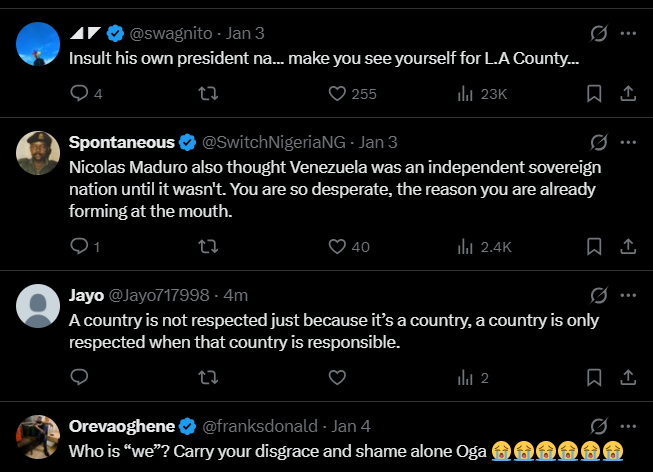Repost Spontaneous's tweet about Maduro
Screen dimensions: 653x472
tap(208, 246)
